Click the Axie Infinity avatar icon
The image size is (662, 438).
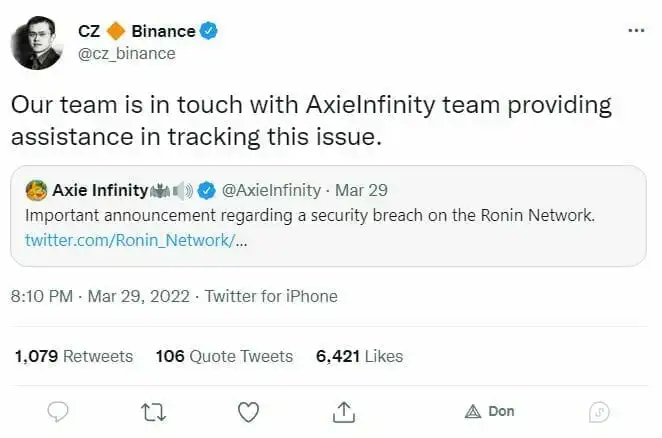[x=35, y=190]
